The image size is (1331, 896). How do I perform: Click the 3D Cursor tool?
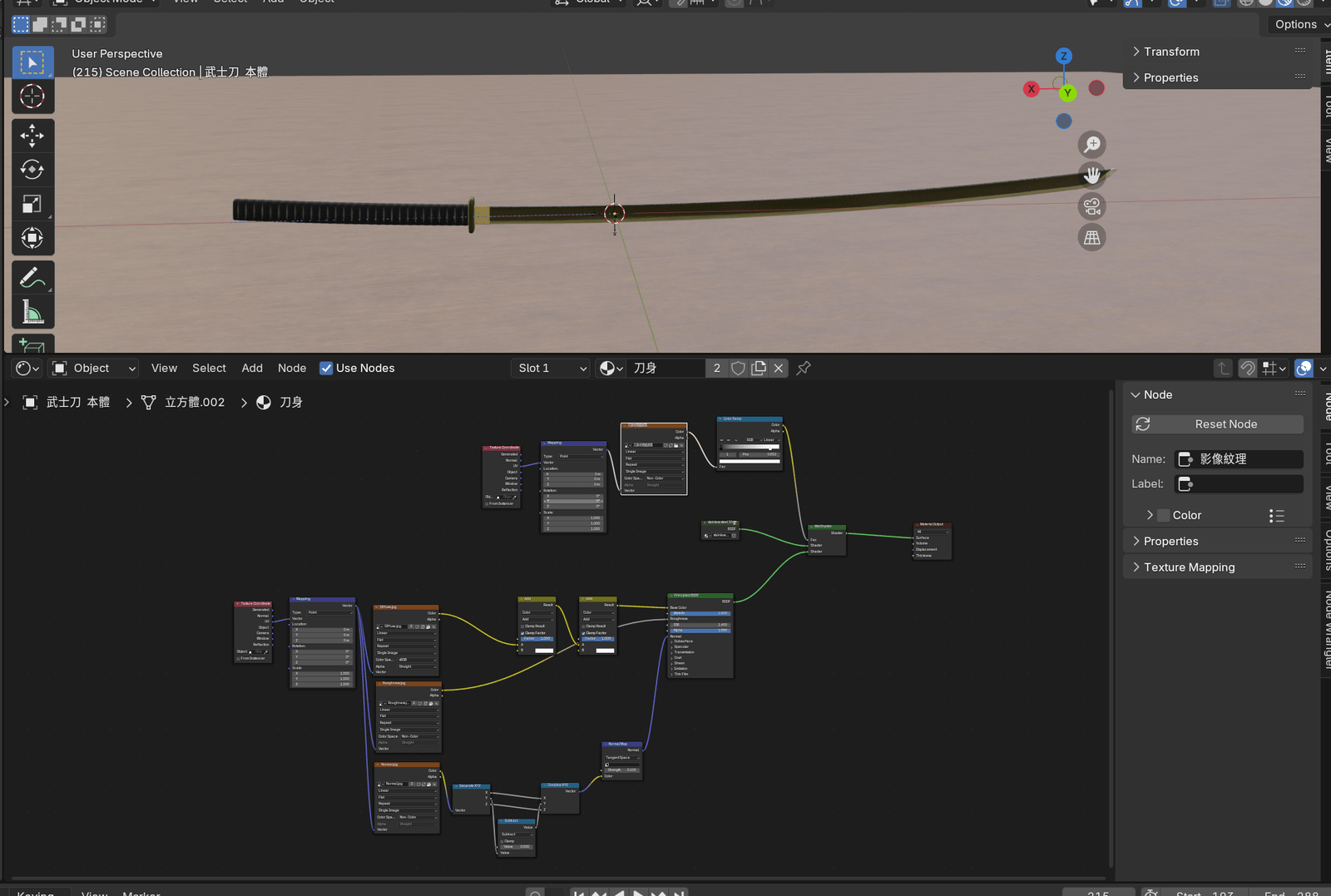point(32,97)
